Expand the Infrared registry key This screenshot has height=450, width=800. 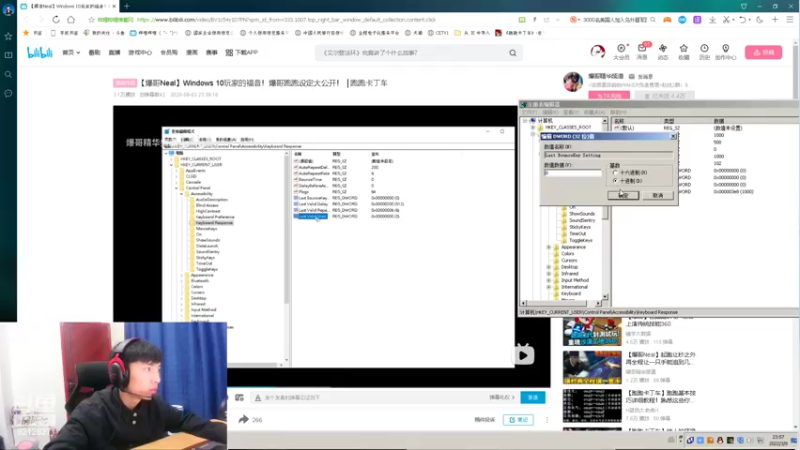click(x=549, y=273)
